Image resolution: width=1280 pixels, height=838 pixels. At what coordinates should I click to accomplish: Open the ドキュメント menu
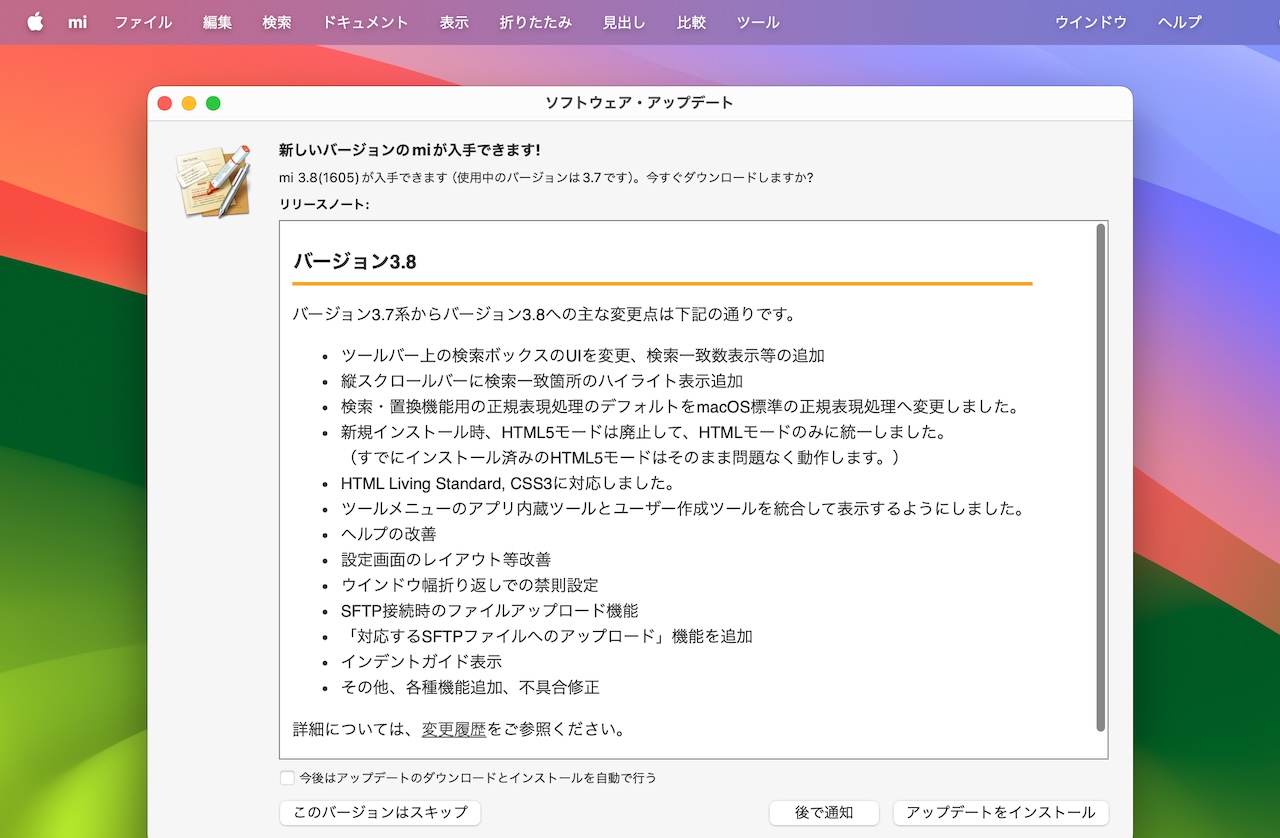pos(366,22)
